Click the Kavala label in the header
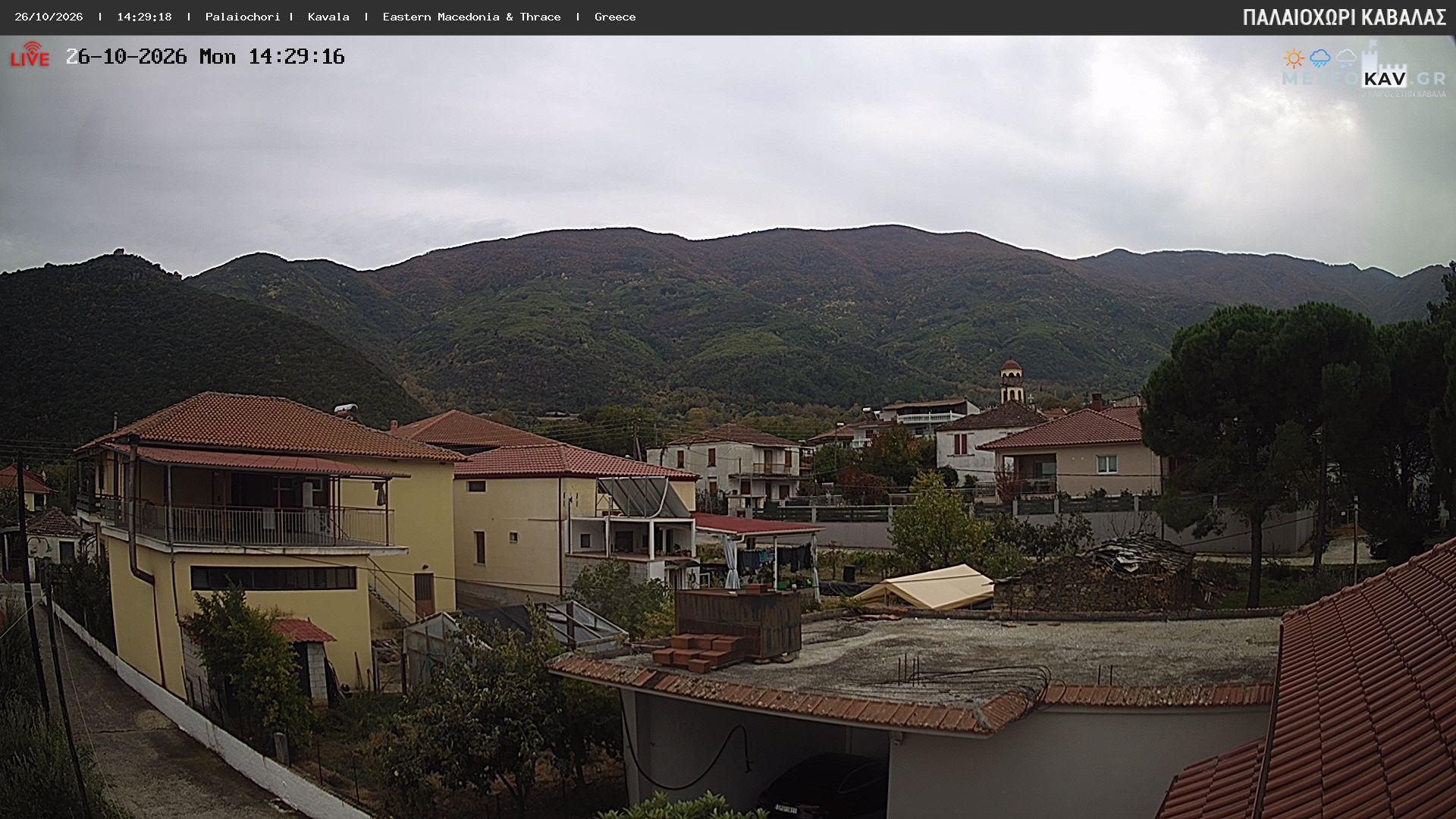This screenshot has width=1456, height=819. pyautogui.click(x=328, y=17)
